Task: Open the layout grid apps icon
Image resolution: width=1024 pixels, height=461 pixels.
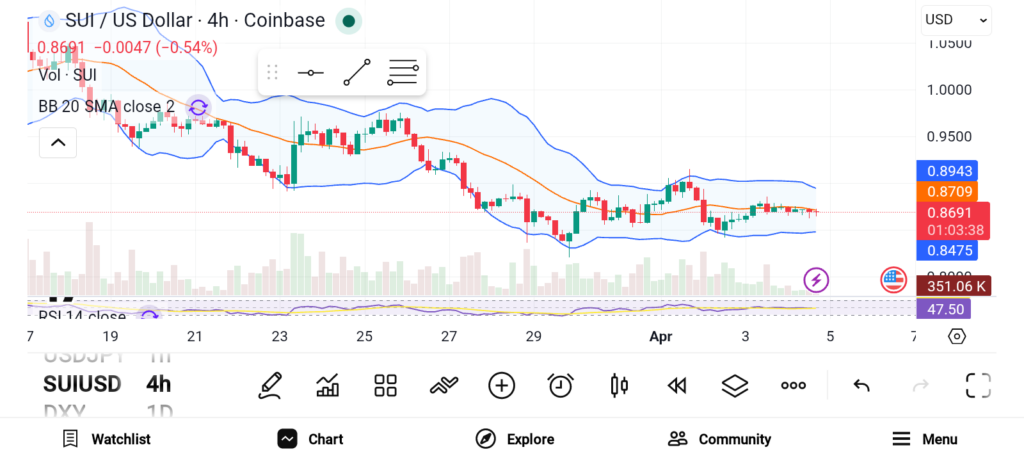Action: pyautogui.click(x=385, y=385)
